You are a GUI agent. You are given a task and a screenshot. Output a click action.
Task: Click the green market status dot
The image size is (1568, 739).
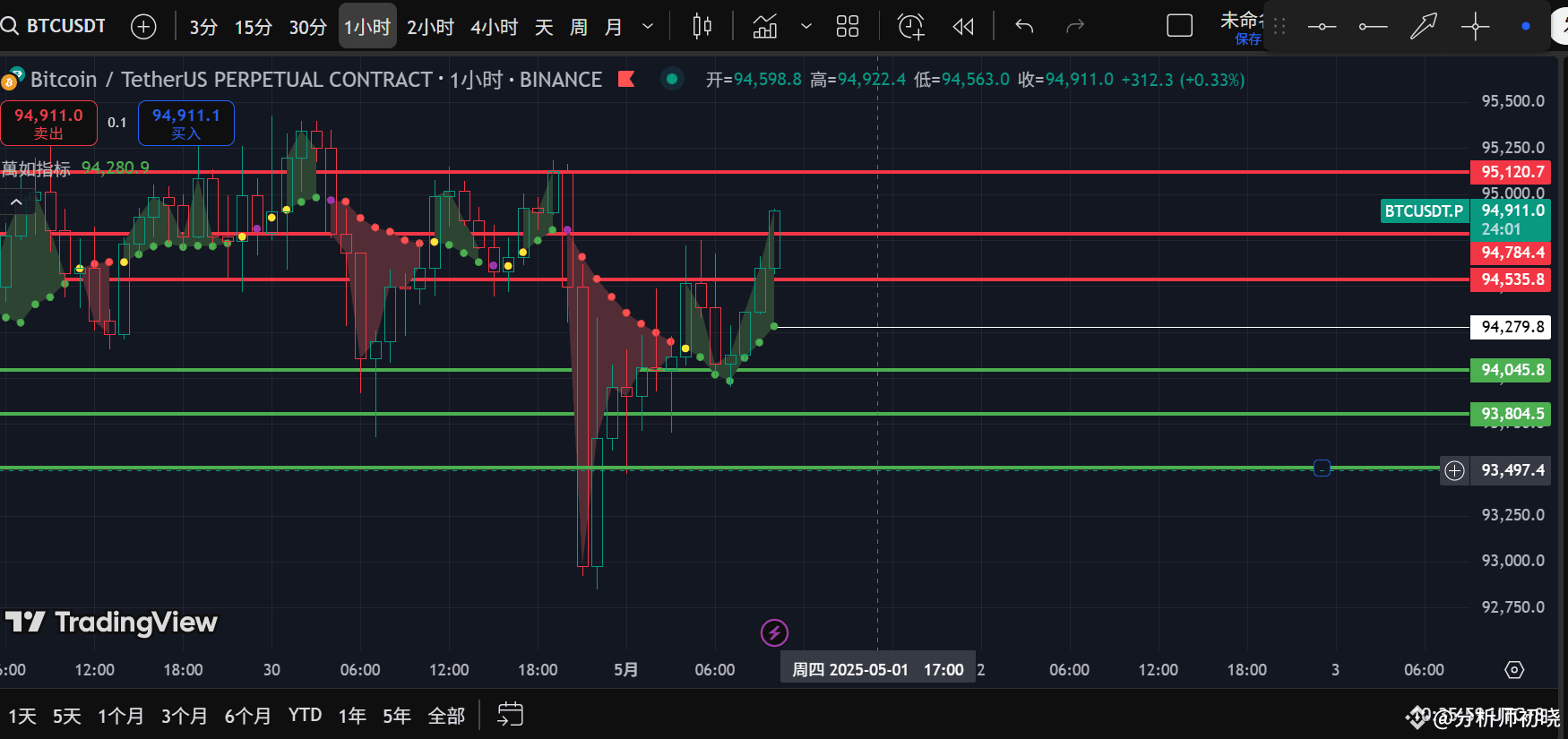pyautogui.click(x=672, y=79)
